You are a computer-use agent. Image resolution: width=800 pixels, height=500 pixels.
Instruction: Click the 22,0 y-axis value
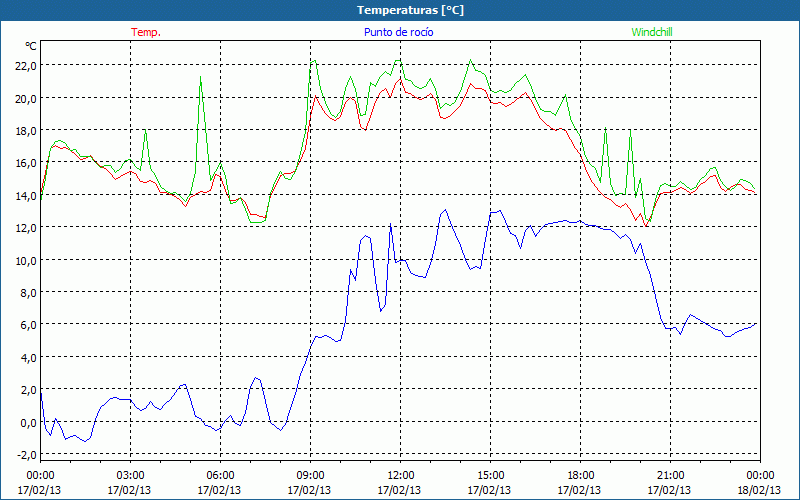pyautogui.click(x=26, y=66)
